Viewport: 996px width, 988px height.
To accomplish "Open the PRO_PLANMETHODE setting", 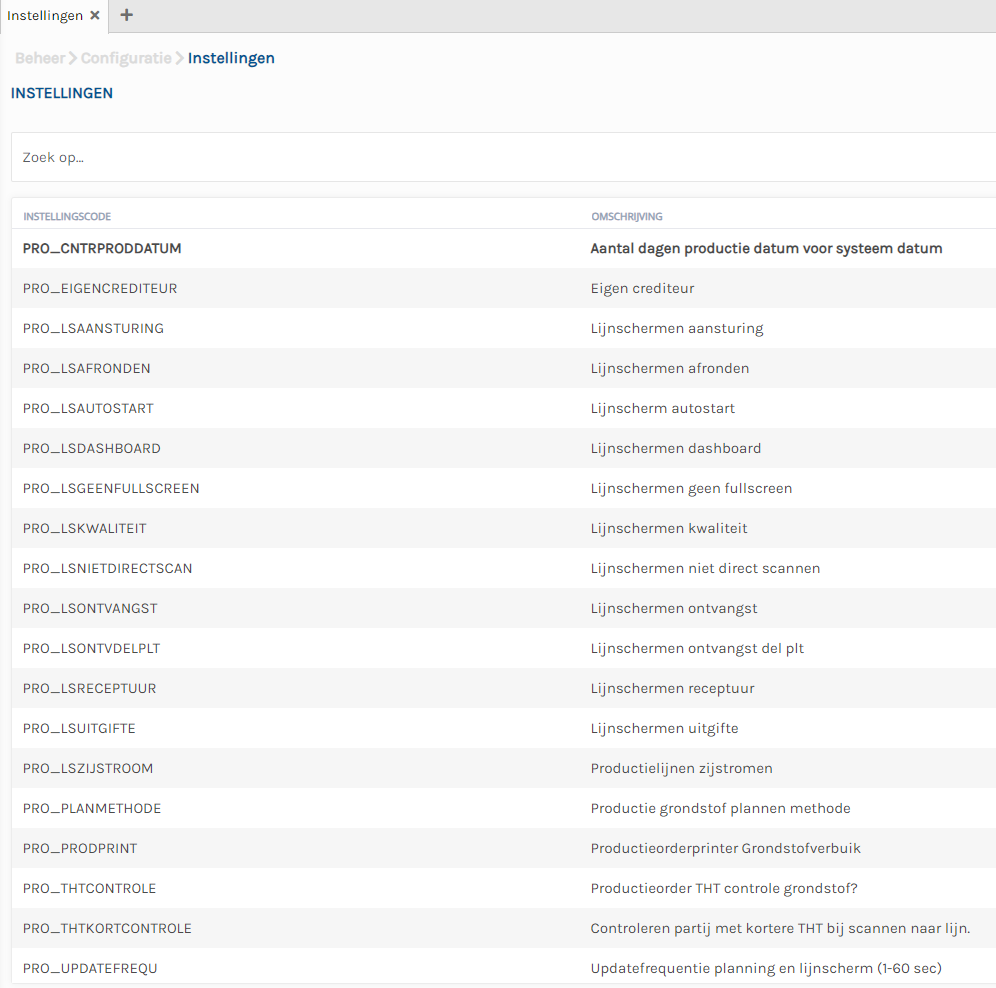I will tap(92, 808).
